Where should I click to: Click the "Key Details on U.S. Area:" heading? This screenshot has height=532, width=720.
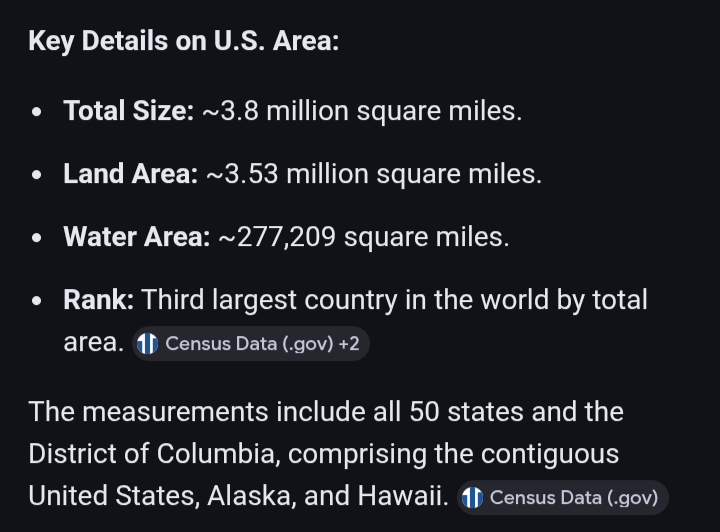[x=183, y=44]
